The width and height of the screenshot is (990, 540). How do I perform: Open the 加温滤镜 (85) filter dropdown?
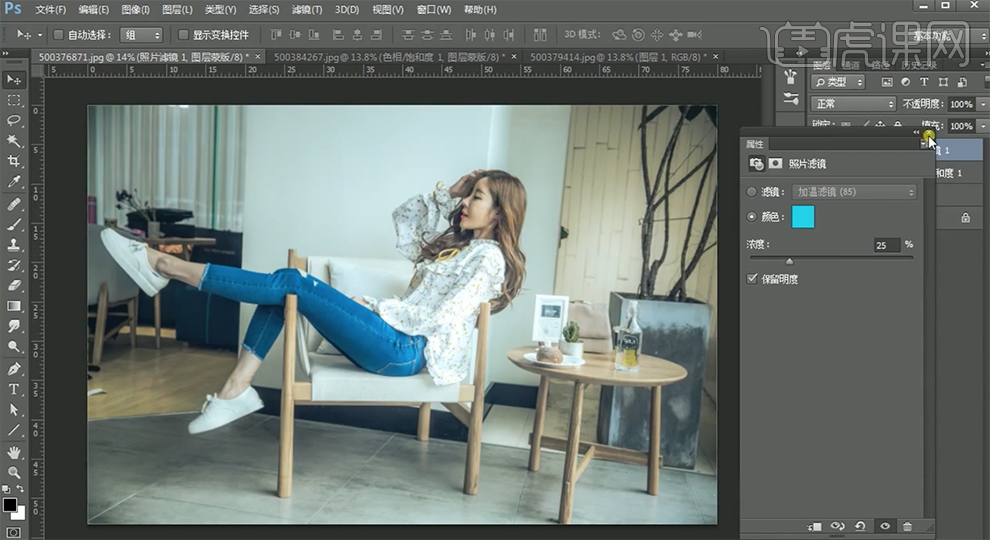tap(853, 191)
